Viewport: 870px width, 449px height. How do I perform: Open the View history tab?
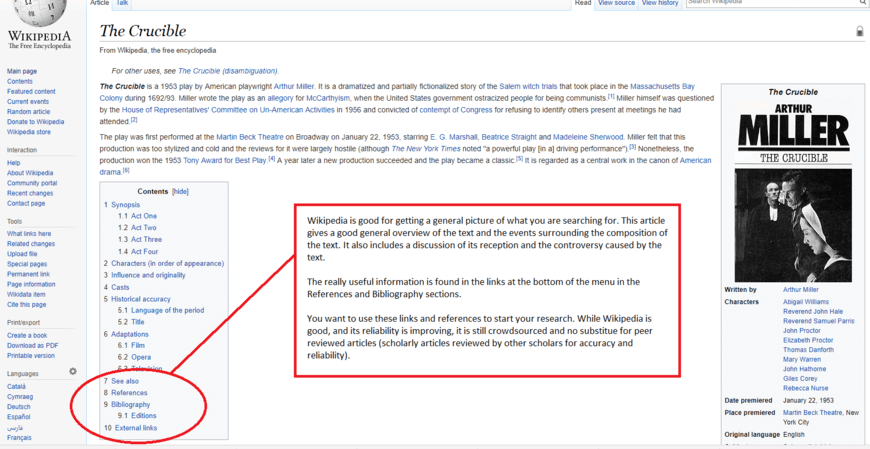tap(660, 3)
